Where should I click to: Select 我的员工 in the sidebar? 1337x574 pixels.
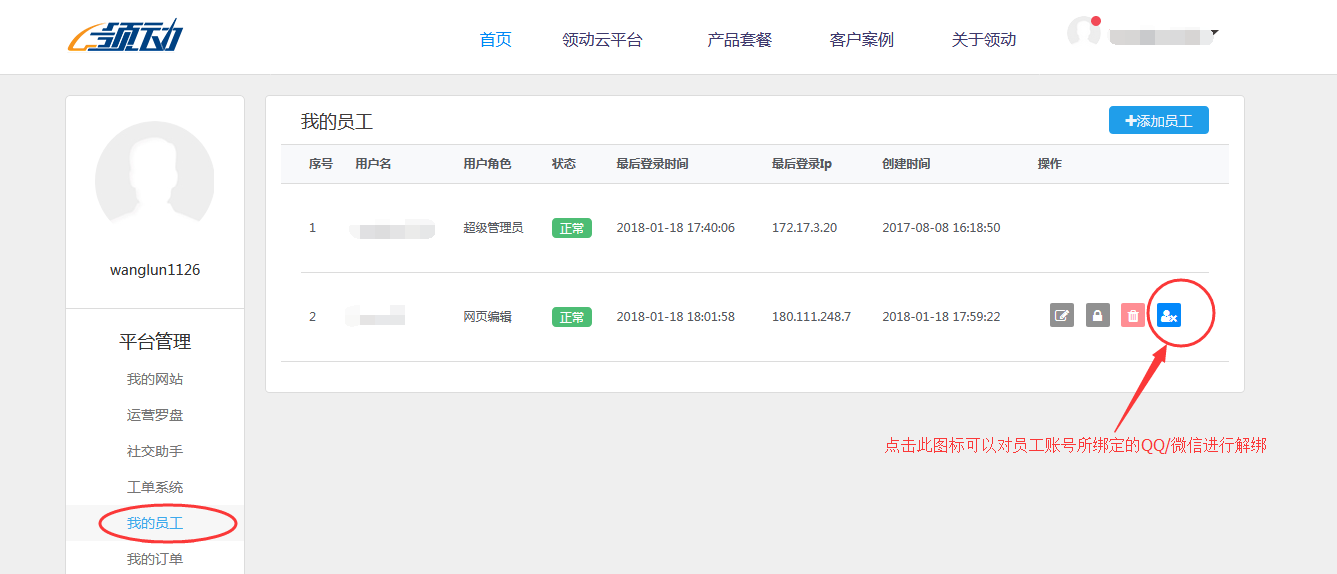(155, 523)
